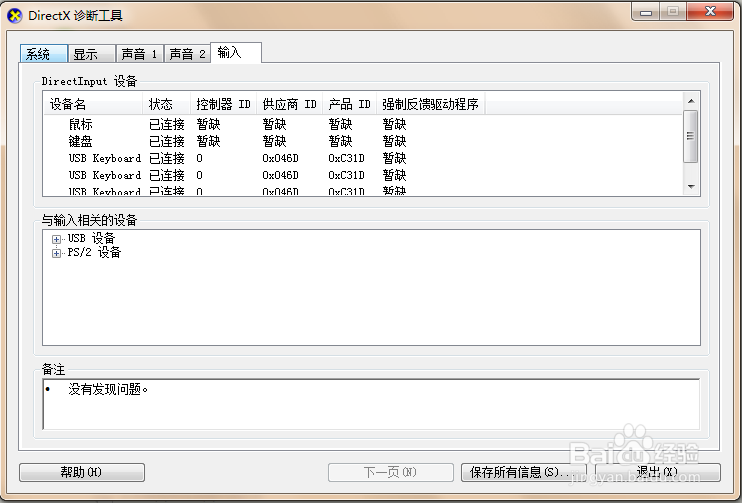Screen dimensions: 742x503
Task: Open the 声音 2 tab
Action: 187,54
